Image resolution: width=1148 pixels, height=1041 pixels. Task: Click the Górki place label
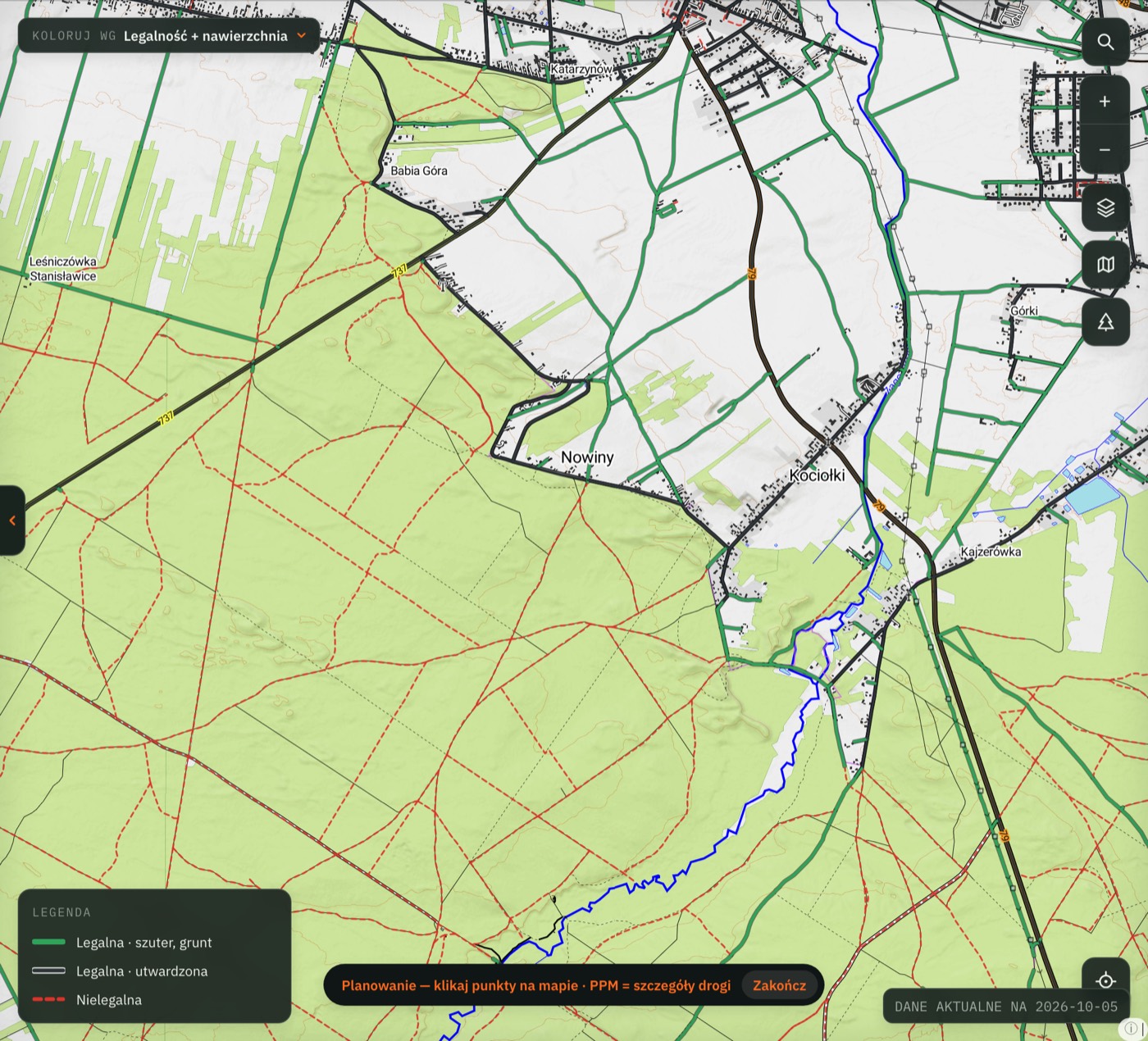pyautogui.click(x=1024, y=311)
